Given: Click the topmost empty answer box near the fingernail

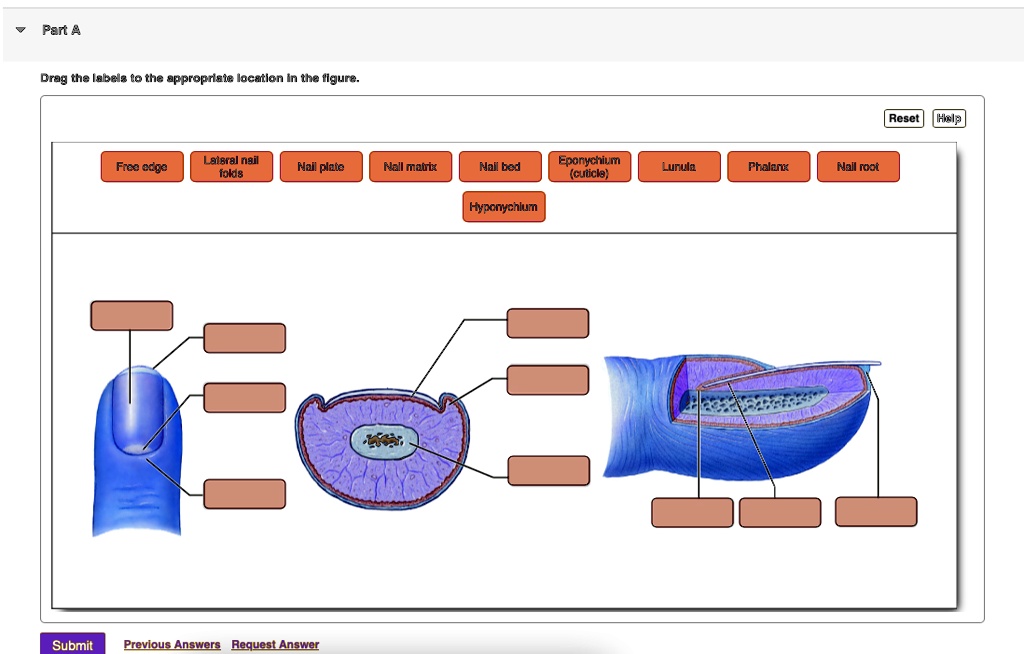Looking at the screenshot, I should coord(132,315).
